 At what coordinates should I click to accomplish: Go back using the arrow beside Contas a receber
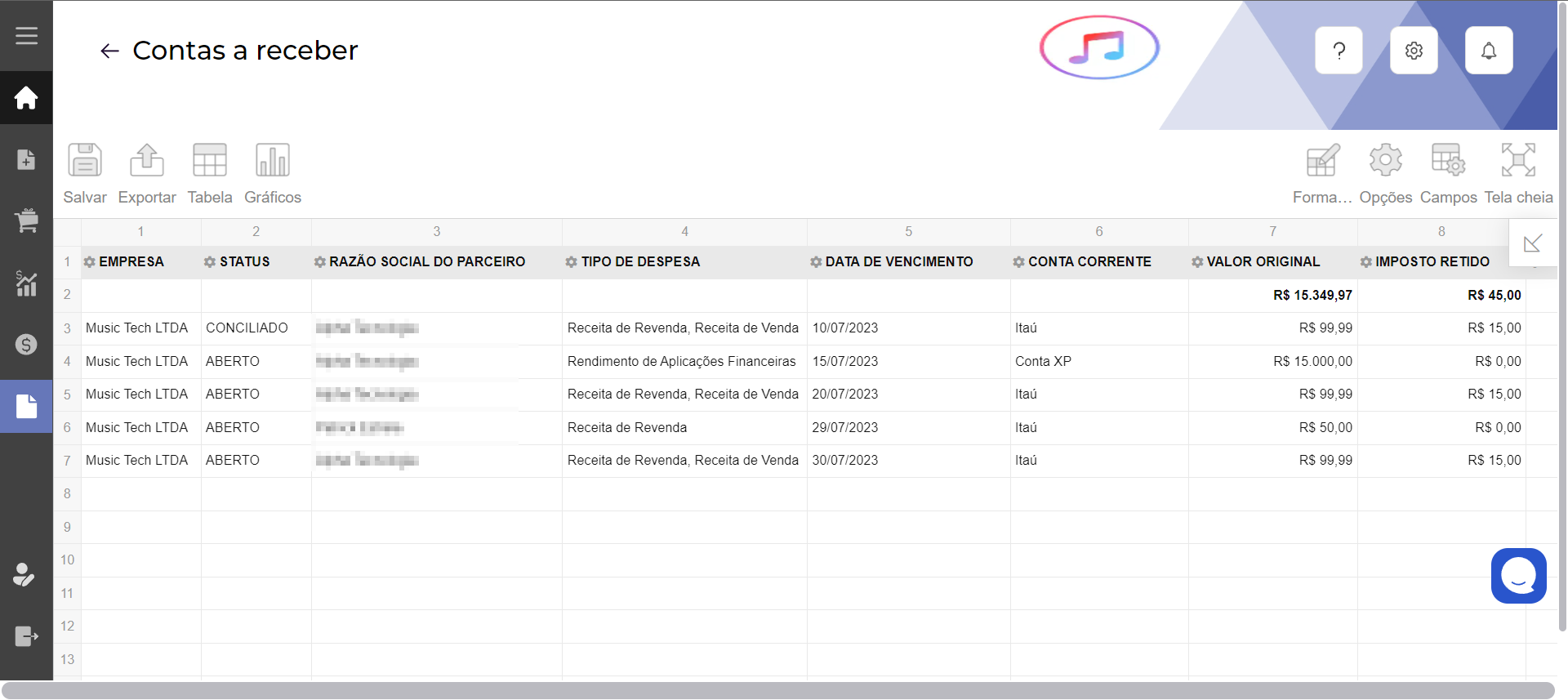pos(109,51)
